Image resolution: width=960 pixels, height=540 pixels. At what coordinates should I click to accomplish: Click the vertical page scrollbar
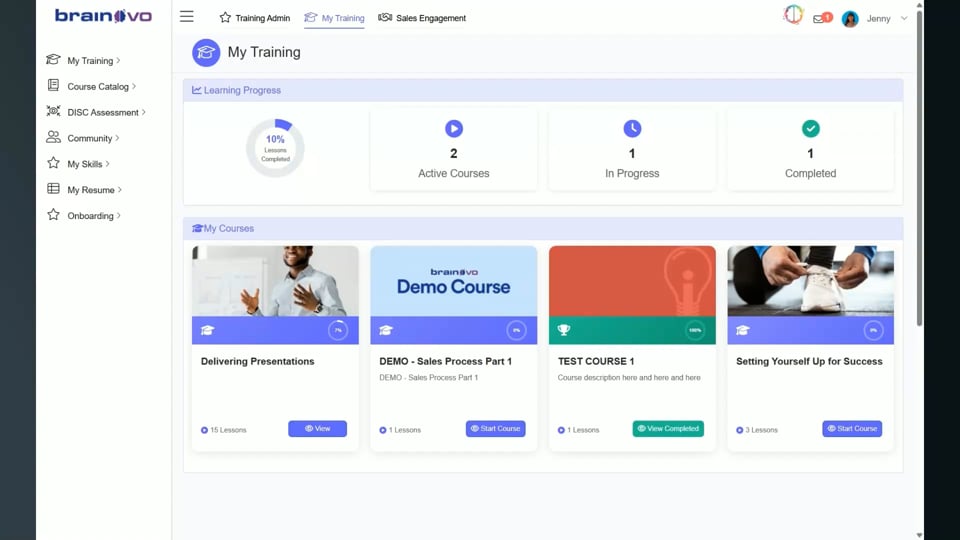coord(919,167)
